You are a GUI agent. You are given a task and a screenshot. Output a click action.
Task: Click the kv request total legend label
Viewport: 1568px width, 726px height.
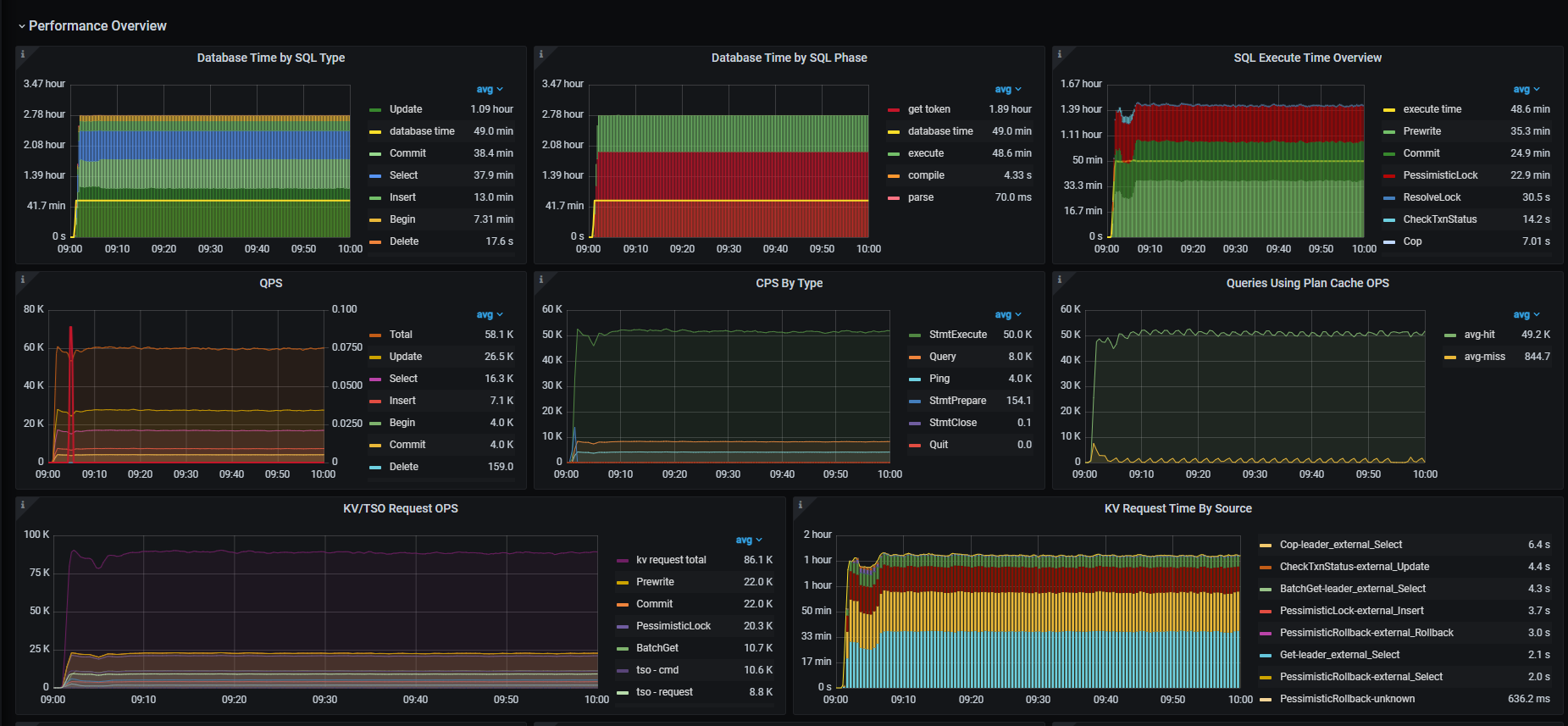(671, 560)
